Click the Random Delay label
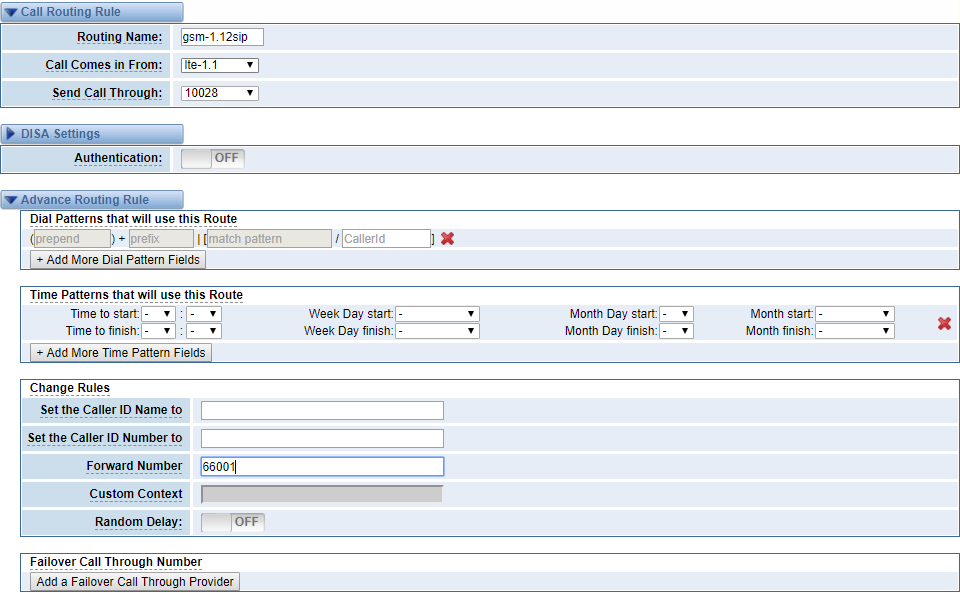This screenshot has height=593, width=960. tap(138, 522)
